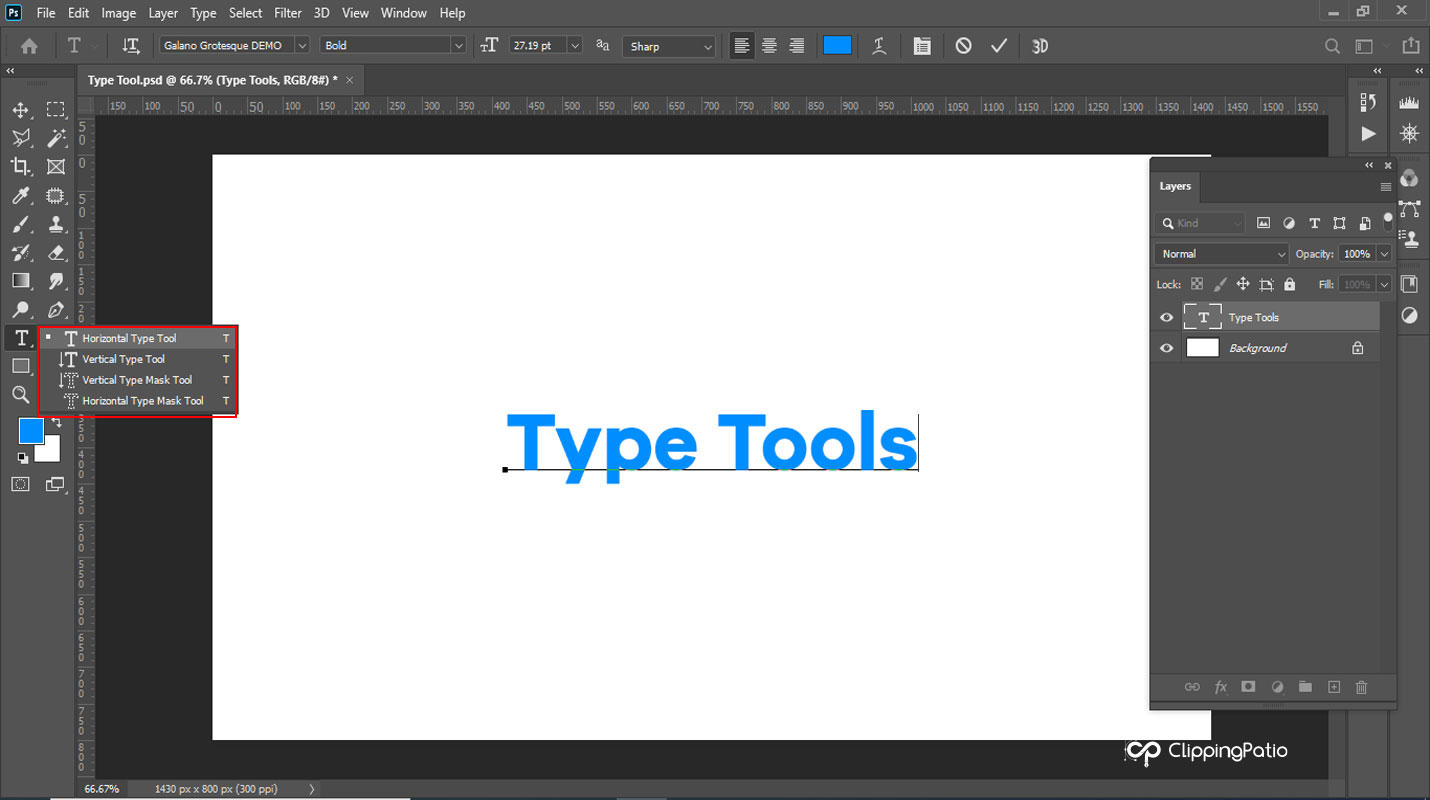The height and width of the screenshot is (800, 1430).
Task: Click the font size input field
Action: tap(537, 46)
